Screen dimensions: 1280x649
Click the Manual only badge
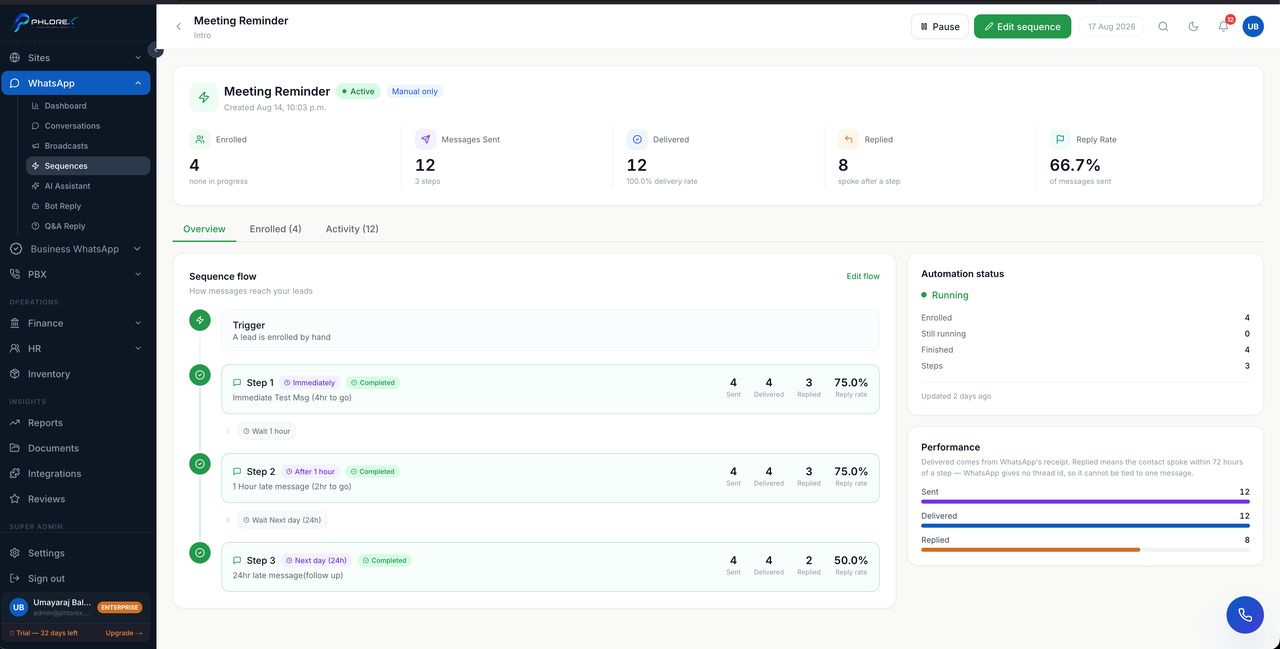pyautogui.click(x=414, y=91)
